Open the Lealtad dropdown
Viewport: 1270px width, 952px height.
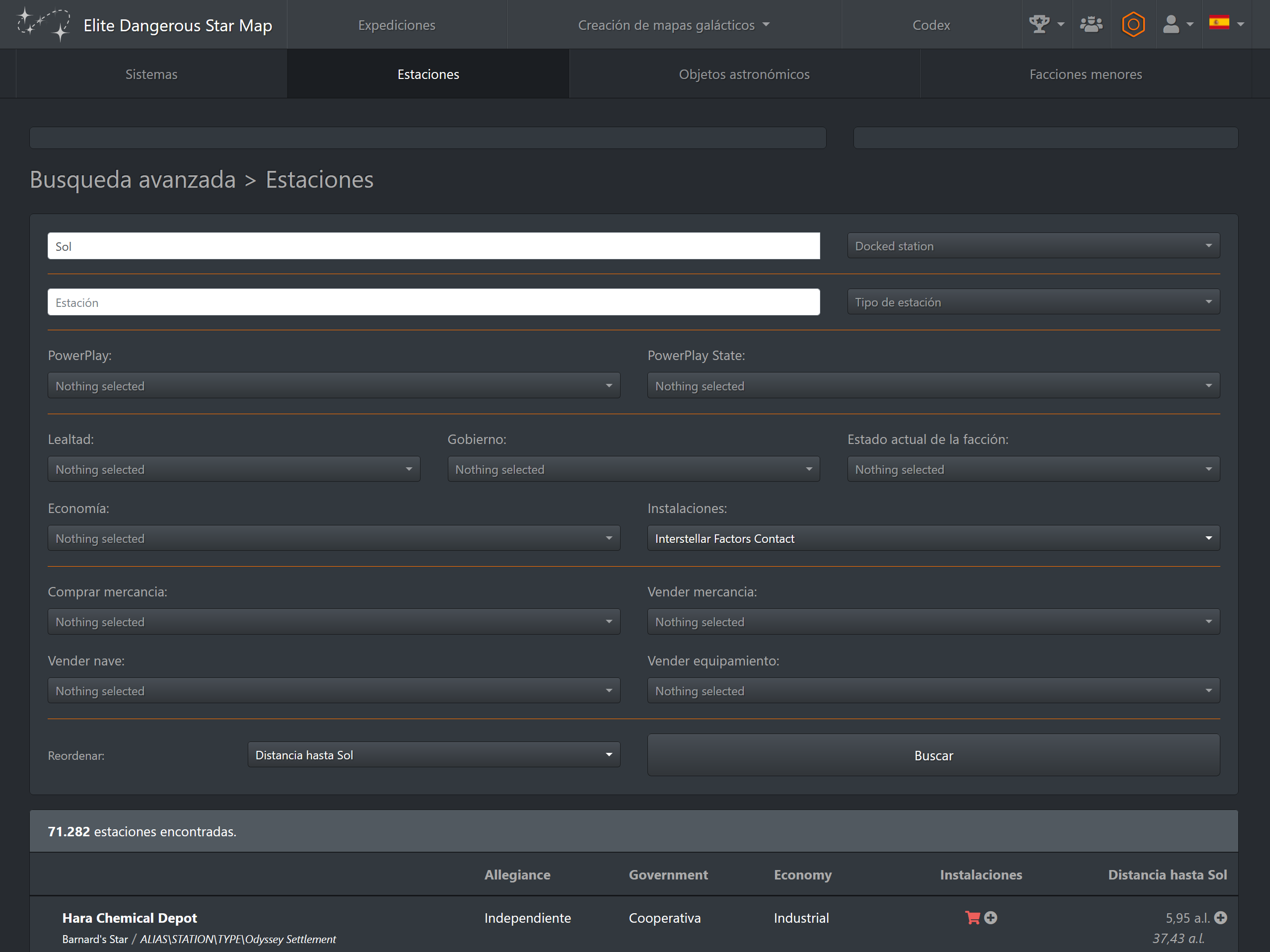234,469
